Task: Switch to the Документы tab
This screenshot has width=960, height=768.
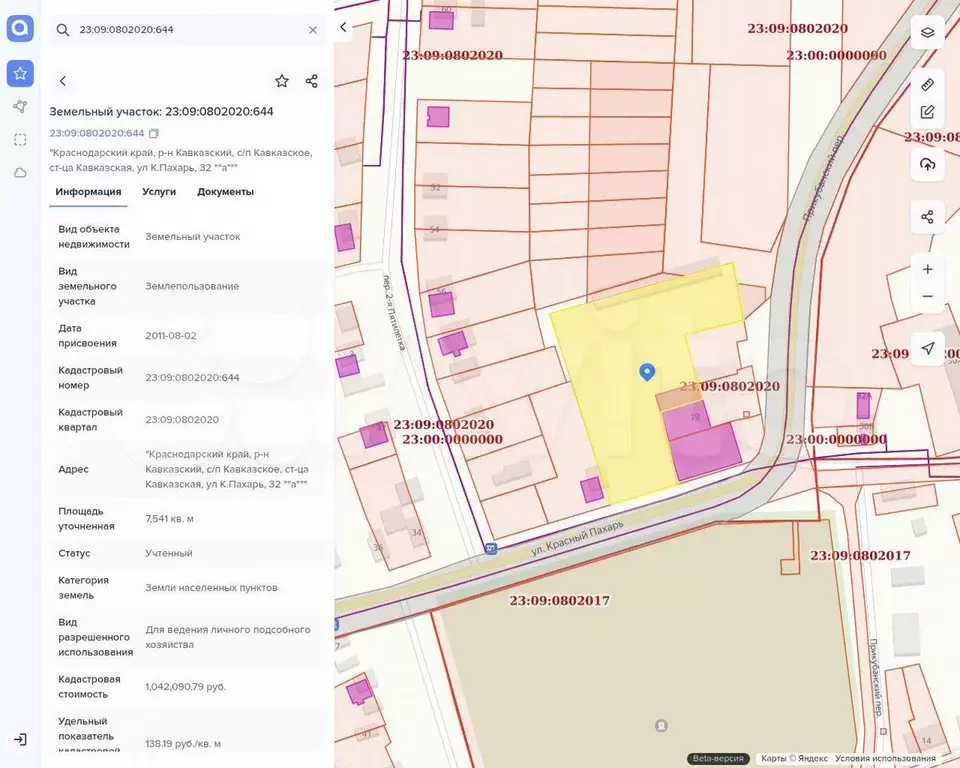Action: pyautogui.click(x=225, y=192)
